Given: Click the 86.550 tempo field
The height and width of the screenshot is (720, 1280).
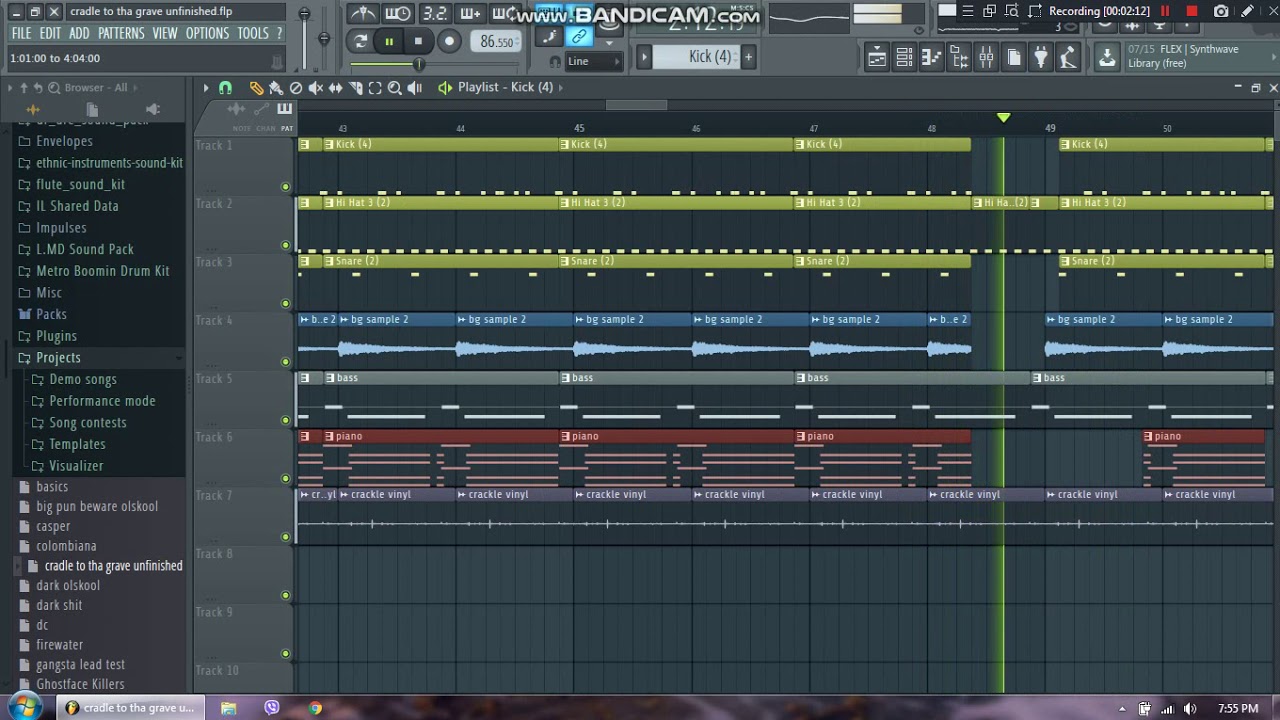Looking at the screenshot, I should (x=497, y=42).
